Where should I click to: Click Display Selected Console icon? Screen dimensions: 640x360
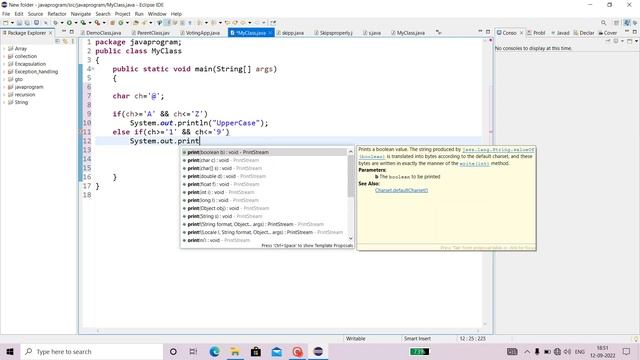[616, 41]
